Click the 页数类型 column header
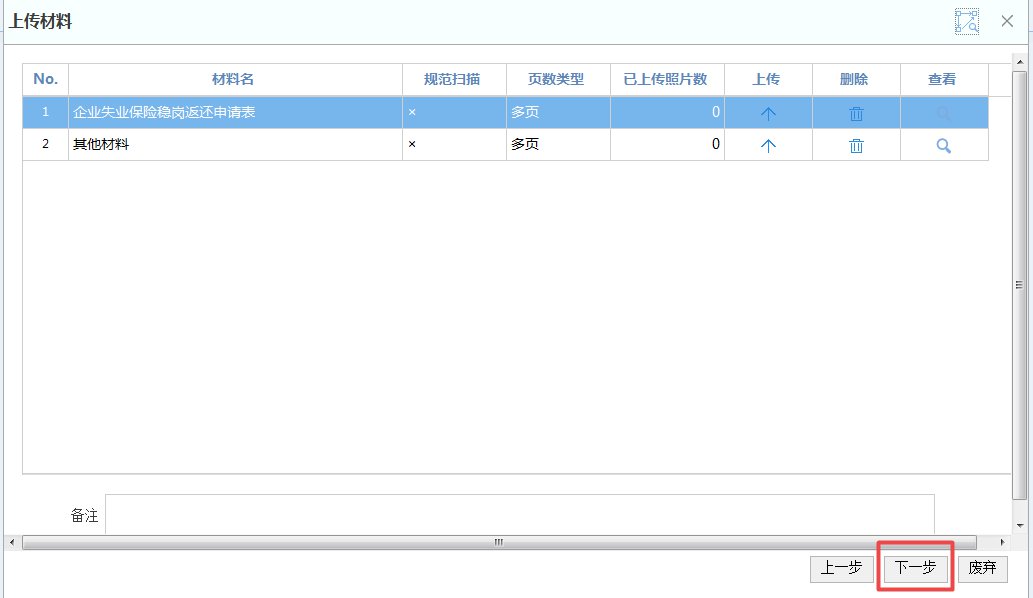The width and height of the screenshot is (1033, 598). point(556,80)
